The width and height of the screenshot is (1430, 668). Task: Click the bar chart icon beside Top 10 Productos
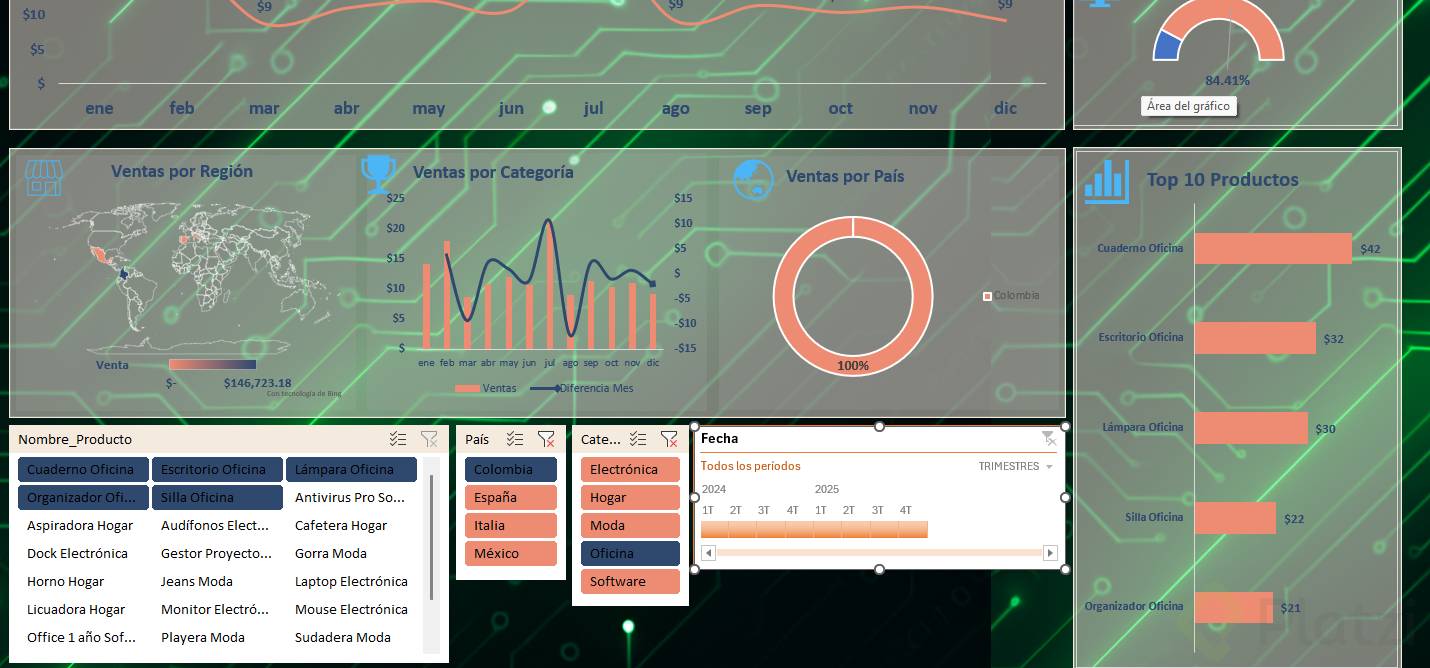(x=1107, y=181)
